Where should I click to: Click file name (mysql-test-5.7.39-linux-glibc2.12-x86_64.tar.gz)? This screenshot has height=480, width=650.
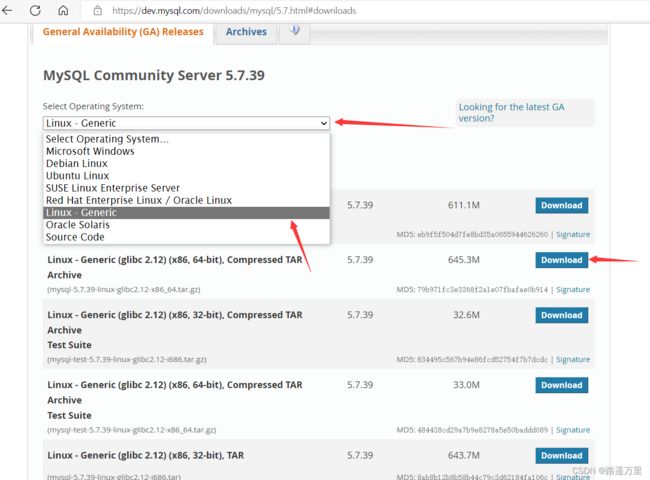click(x=131, y=430)
